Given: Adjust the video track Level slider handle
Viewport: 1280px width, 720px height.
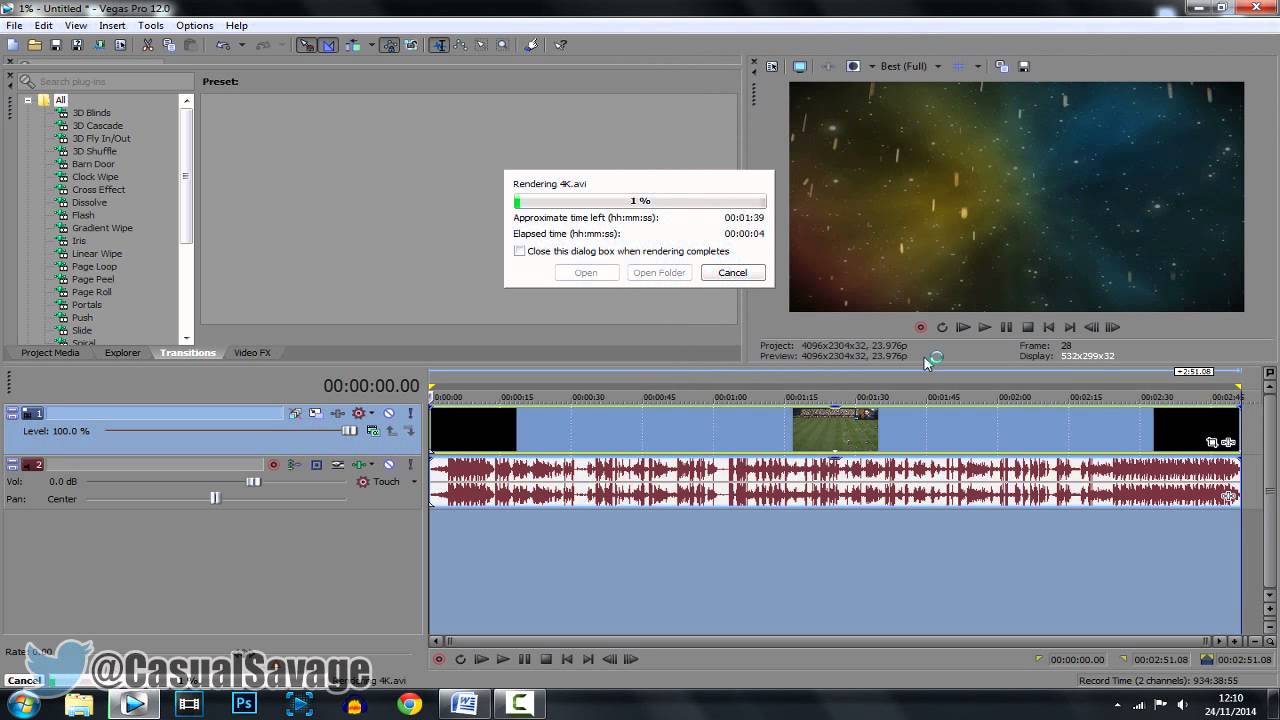Looking at the screenshot, I should click(x=349, y=431).
